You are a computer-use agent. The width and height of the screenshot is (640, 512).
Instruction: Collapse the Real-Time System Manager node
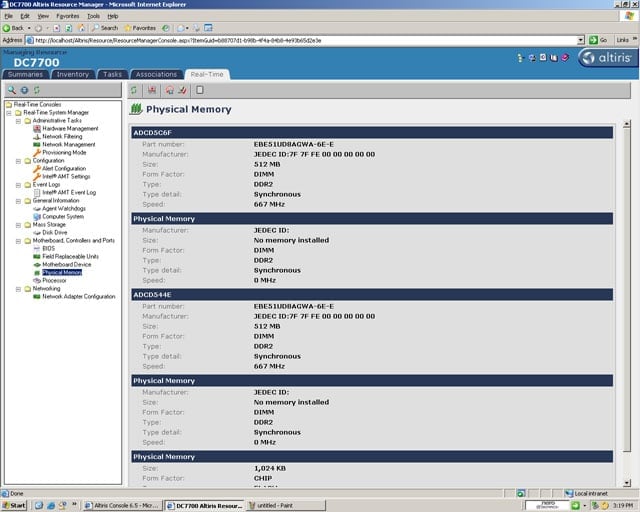9,113
